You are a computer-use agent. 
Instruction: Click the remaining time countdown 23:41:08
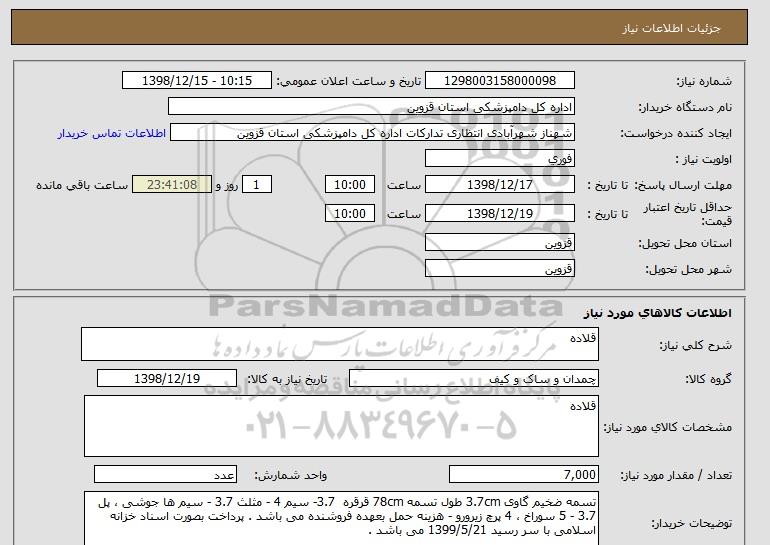point(172,185)
